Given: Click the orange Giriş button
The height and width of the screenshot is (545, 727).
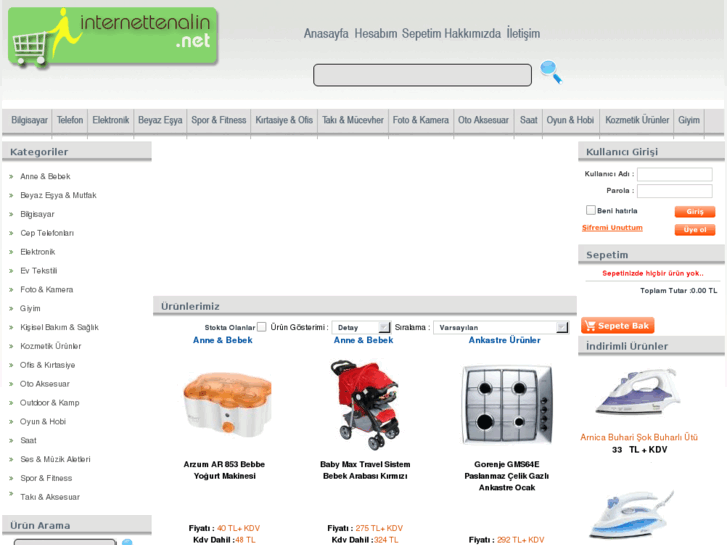Looking at the screenshot, I should (695, 212).
